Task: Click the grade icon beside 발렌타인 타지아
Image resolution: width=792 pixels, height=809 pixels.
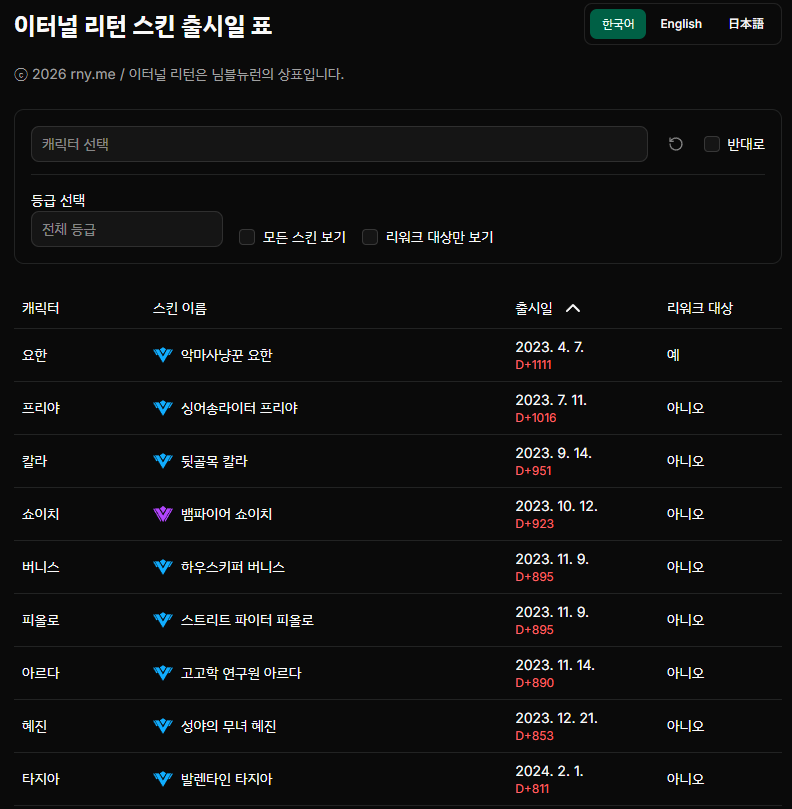Action: click(x=163, y=779)
